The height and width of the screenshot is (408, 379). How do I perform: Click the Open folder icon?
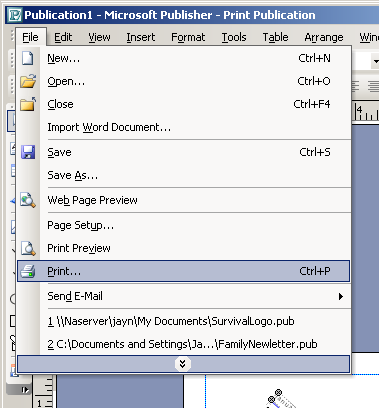28,81
